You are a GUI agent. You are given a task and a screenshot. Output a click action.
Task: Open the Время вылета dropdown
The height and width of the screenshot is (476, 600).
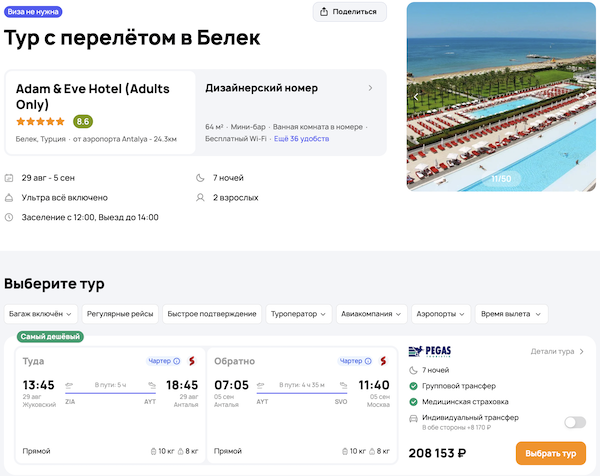[x=510, y=314]
